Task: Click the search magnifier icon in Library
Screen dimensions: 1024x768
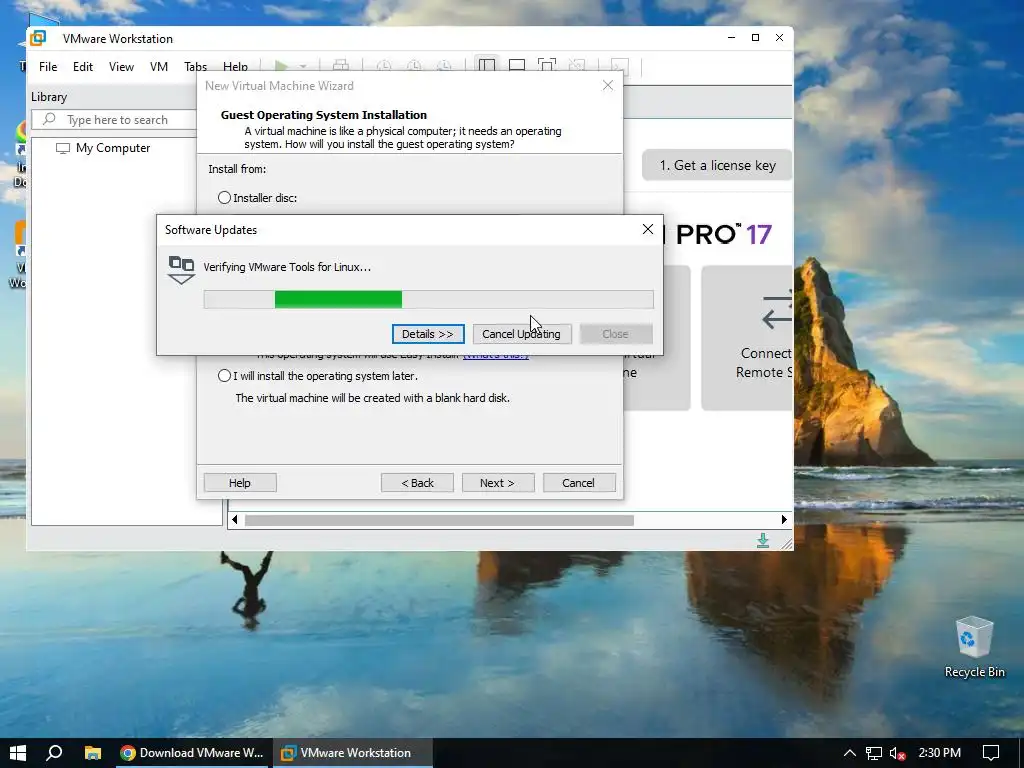Action: (49, 120)
